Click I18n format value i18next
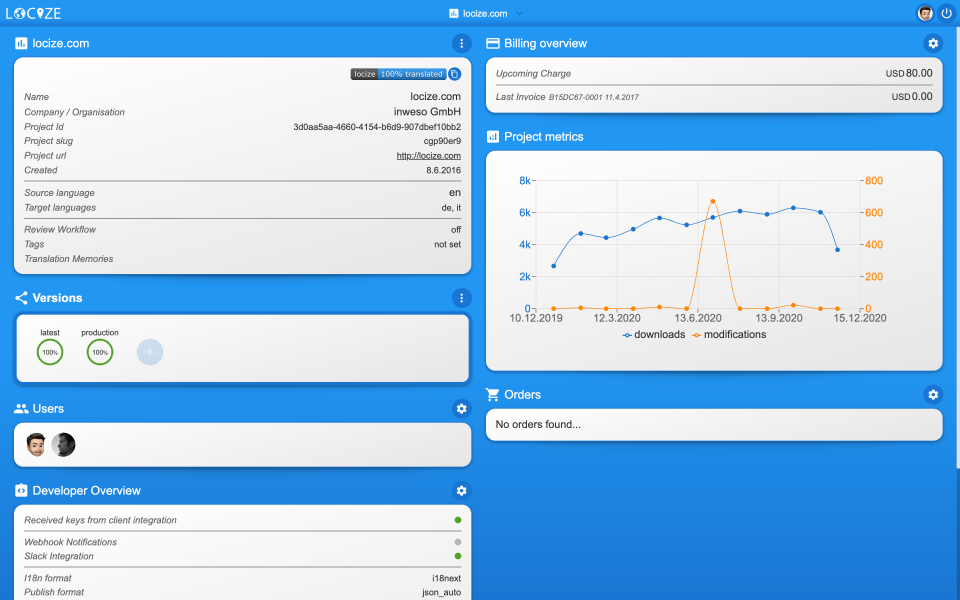The image size is (960, 600). coord(446,578)
